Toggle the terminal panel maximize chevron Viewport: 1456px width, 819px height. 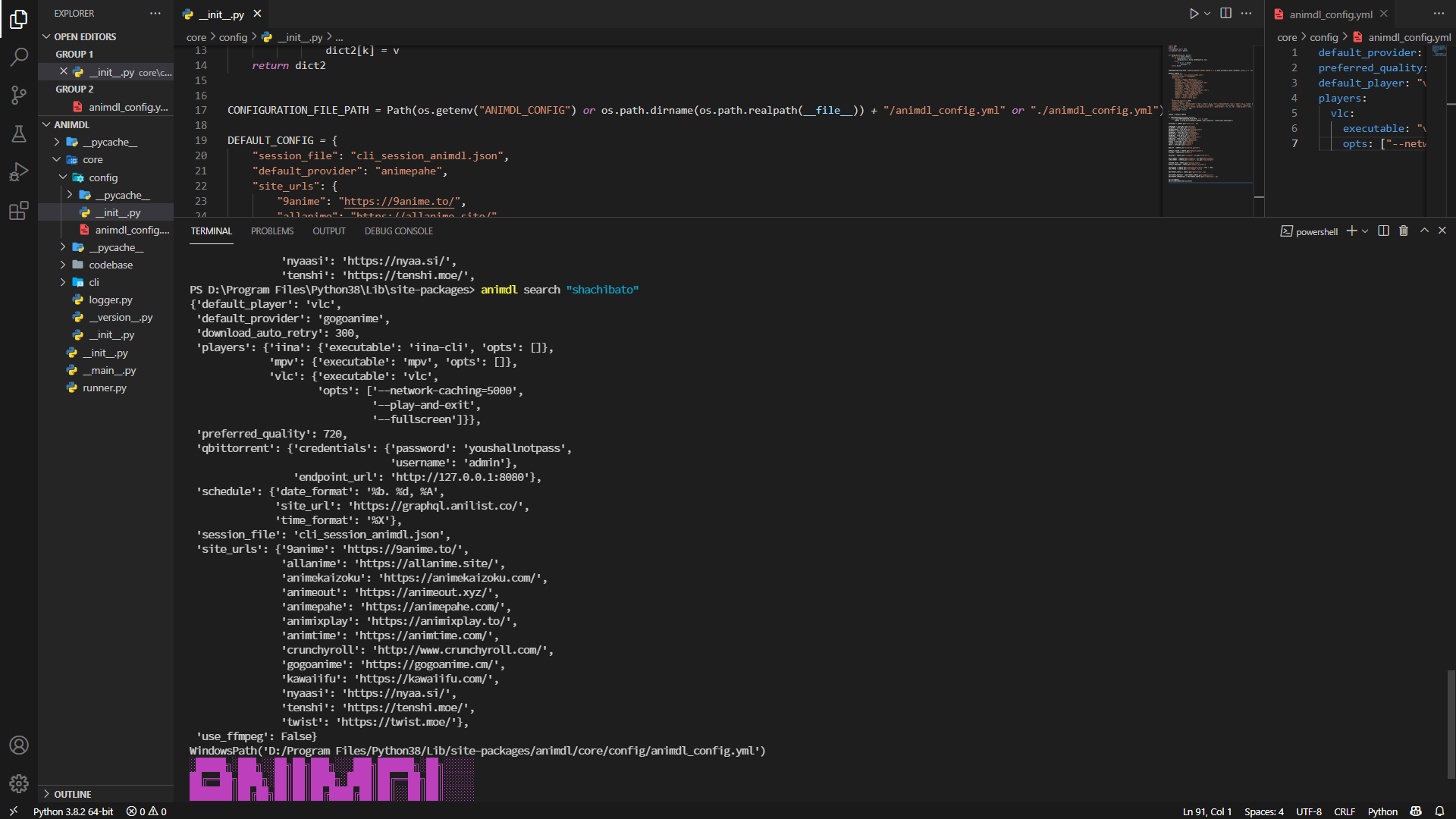pos(1424,231)
